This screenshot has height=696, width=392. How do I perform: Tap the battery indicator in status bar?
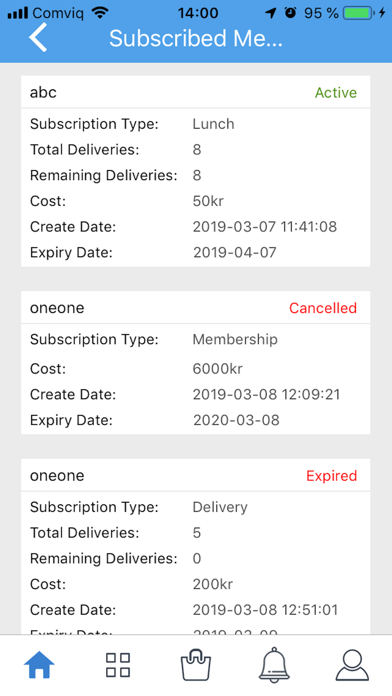click(359, 13)
